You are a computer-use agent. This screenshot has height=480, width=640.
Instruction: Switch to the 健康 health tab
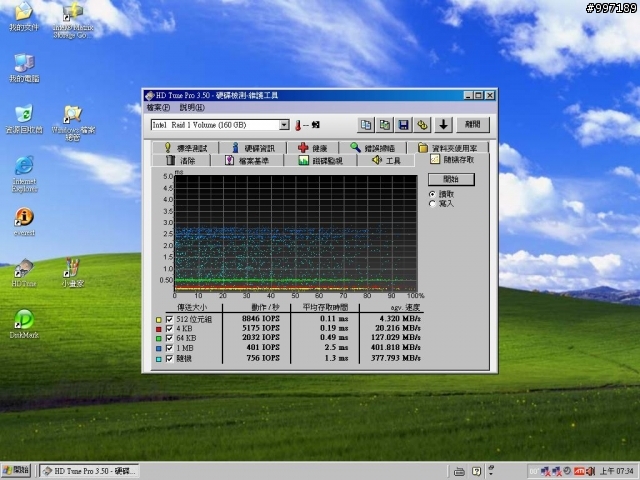tap(313, 148)
